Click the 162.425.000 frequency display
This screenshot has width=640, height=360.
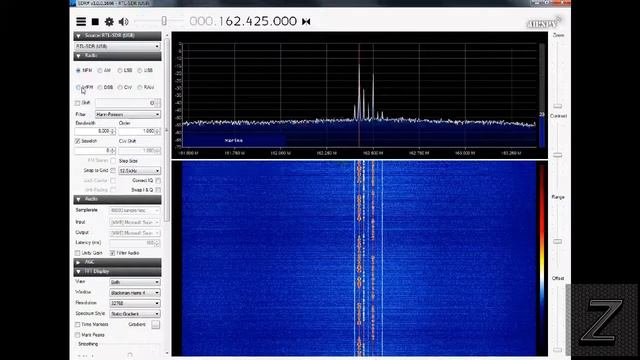(243, 21)
